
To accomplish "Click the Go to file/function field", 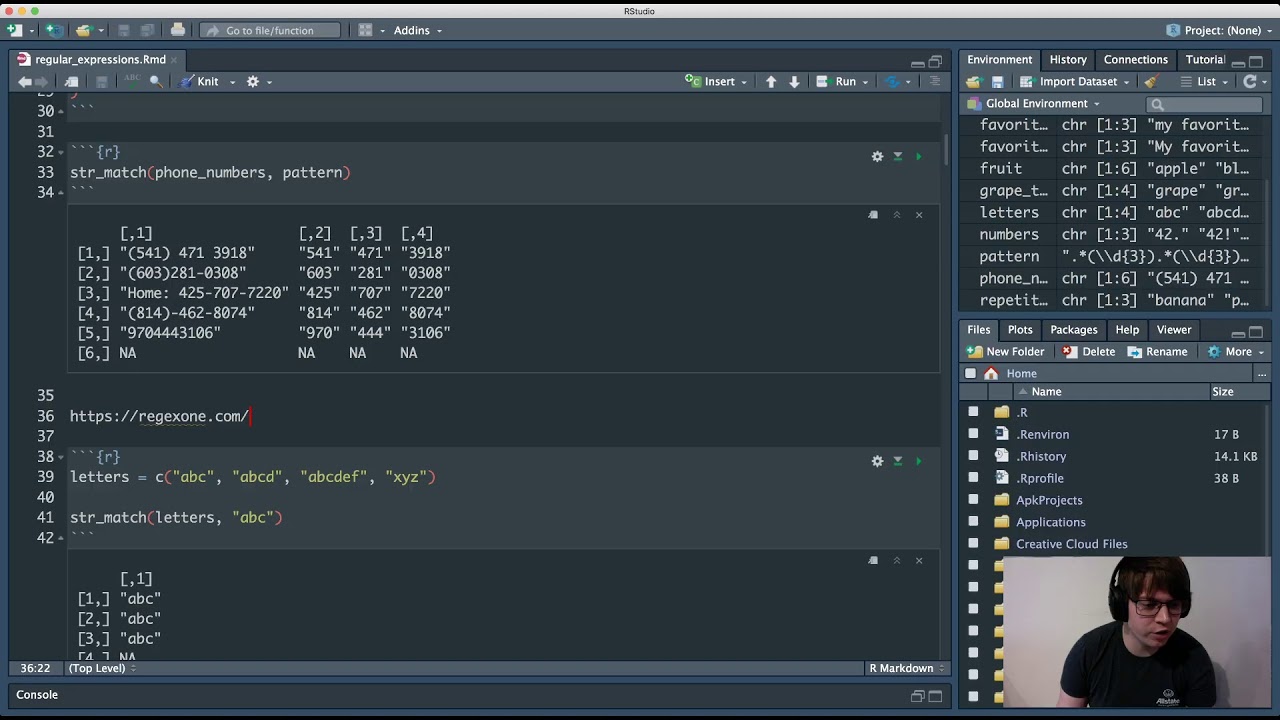I will tap(270, 30).
